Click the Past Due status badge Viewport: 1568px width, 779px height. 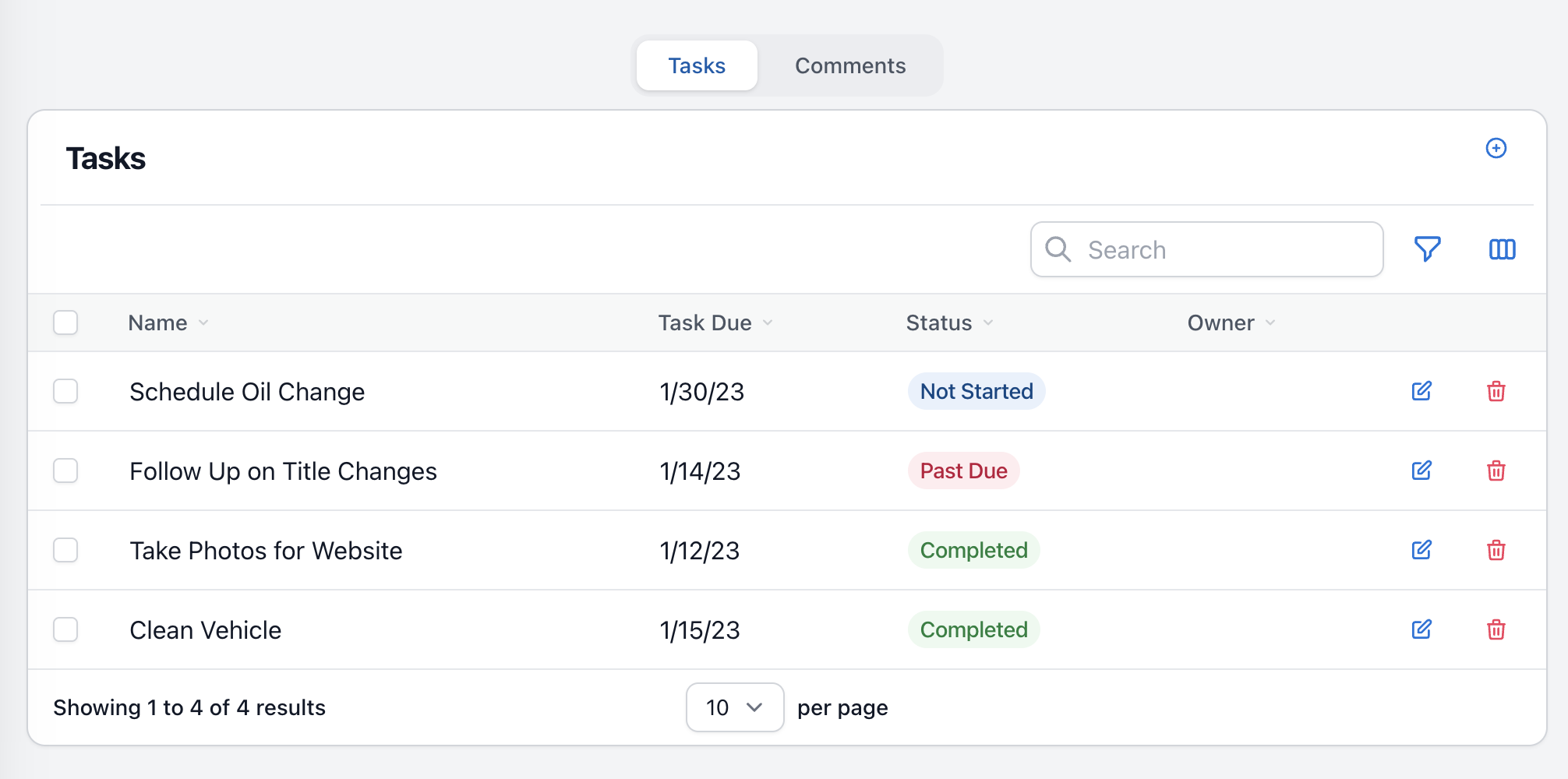pos(963,471)
